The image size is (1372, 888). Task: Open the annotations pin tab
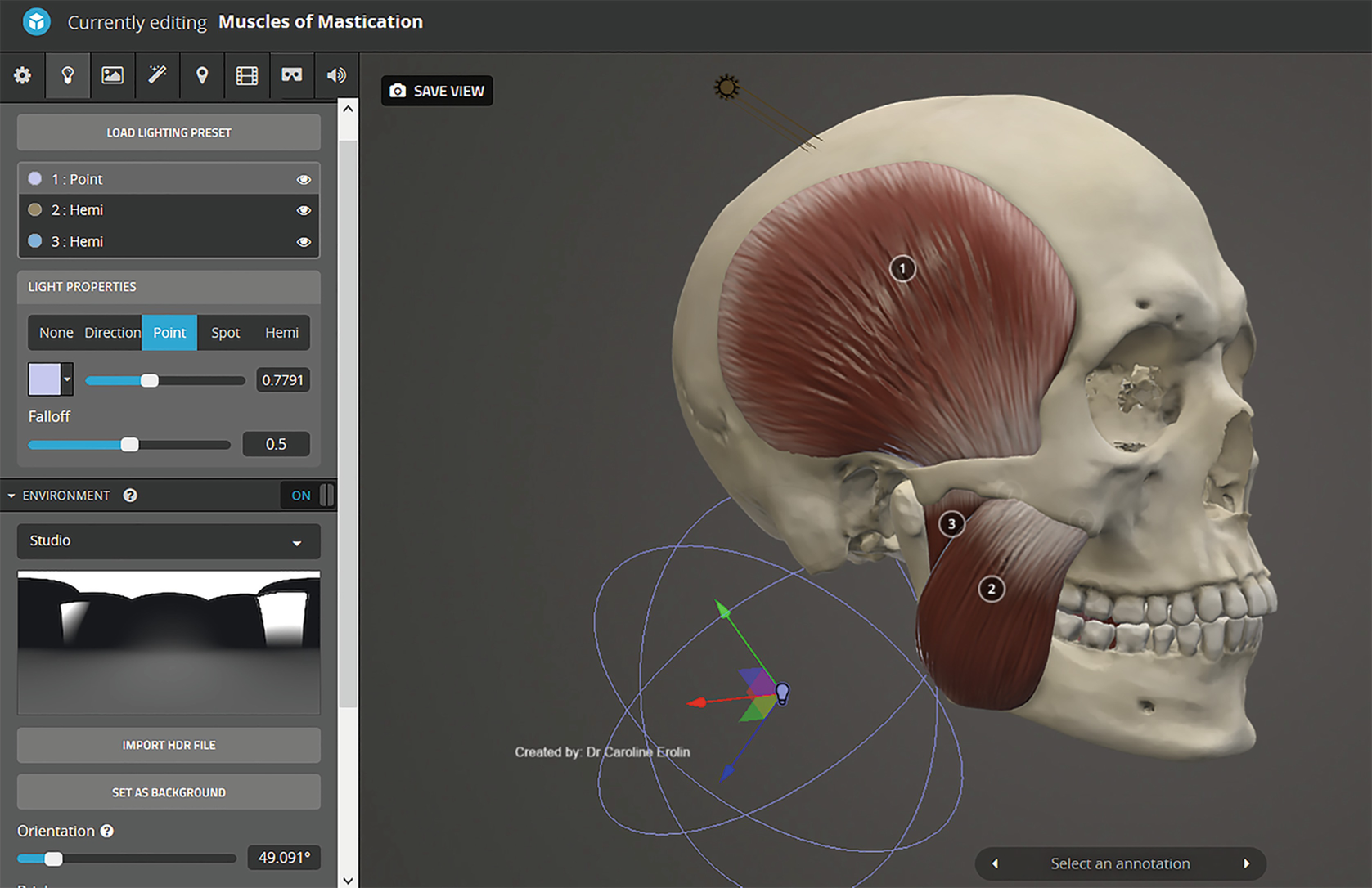(x=202, y=75)
